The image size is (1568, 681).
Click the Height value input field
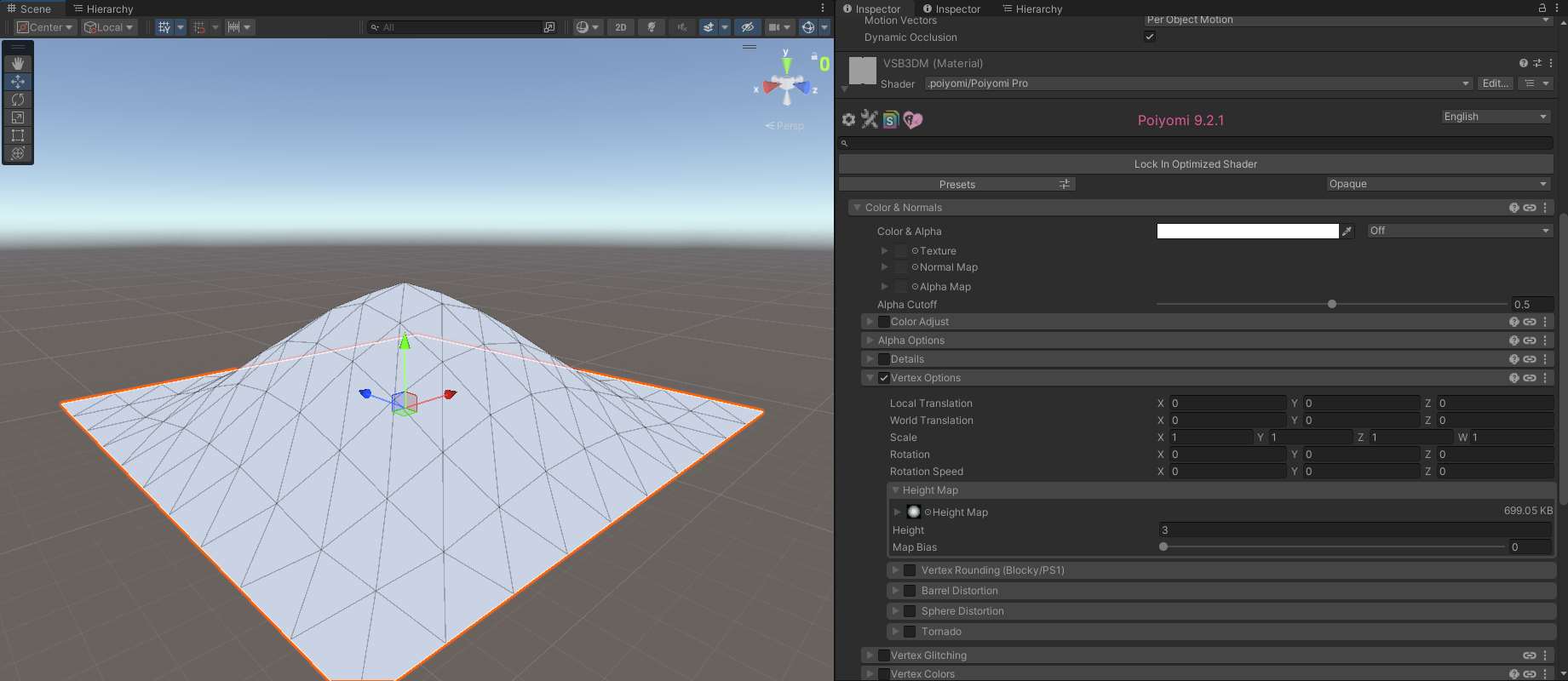point(1355,529)
